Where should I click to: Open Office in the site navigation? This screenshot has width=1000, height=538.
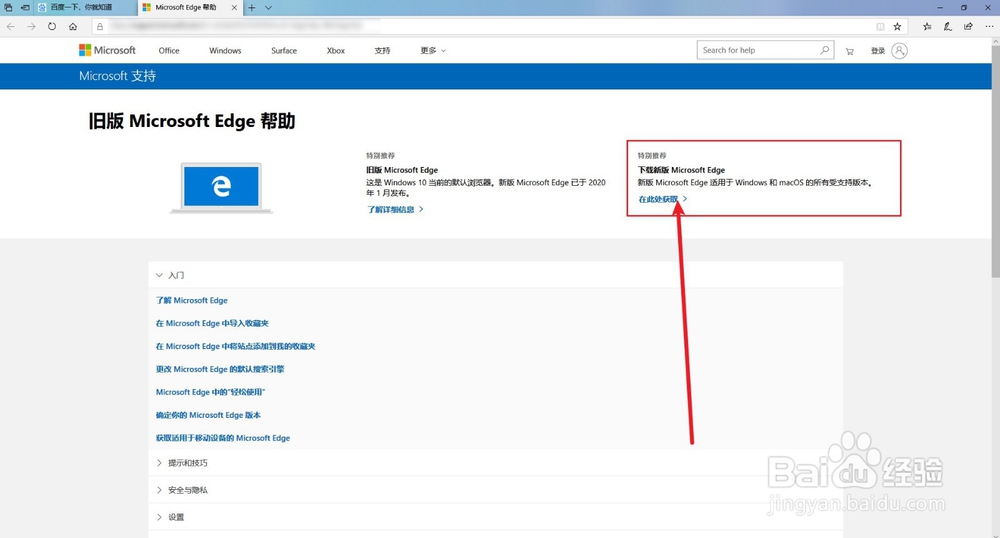(169, 50)
